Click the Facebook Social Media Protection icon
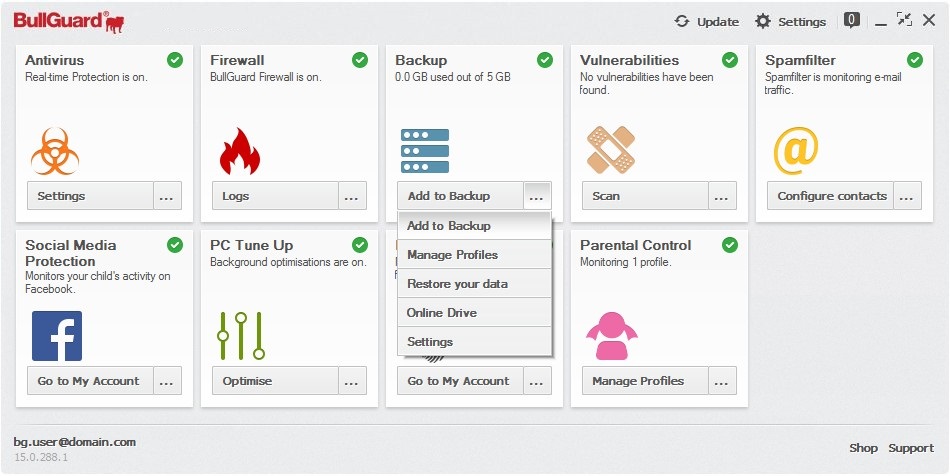The width and height of the screenshot is (950, 476). 57,336
